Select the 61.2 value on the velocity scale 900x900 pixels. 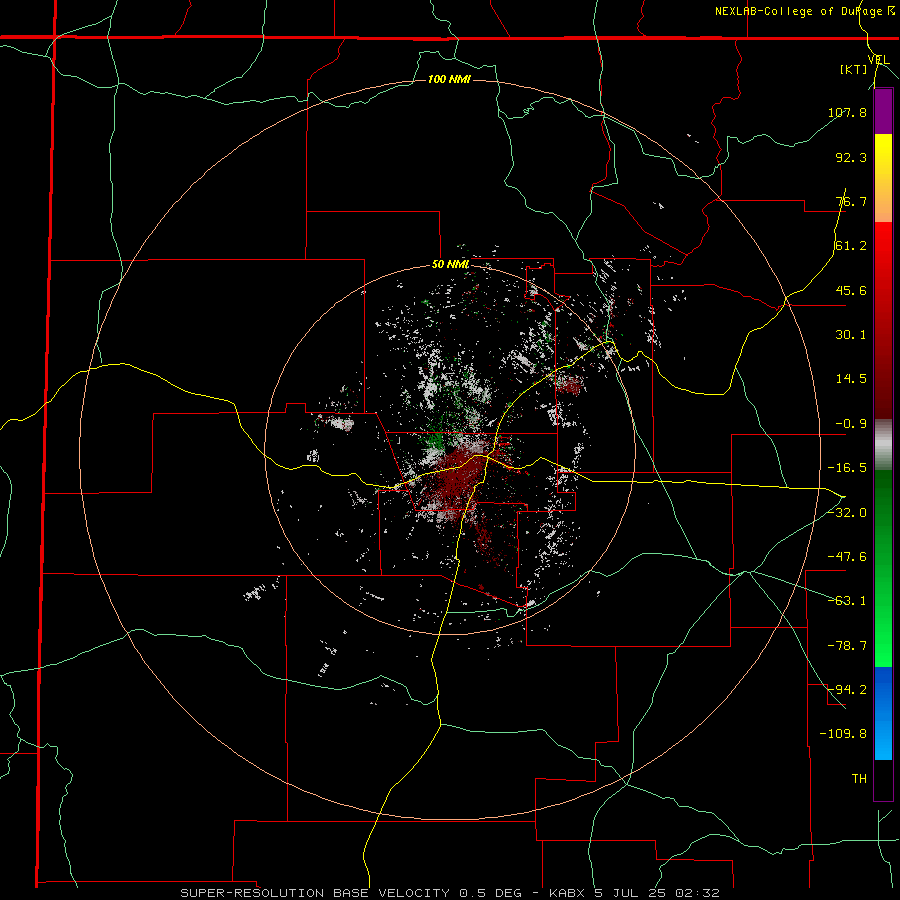pos(851,246)
